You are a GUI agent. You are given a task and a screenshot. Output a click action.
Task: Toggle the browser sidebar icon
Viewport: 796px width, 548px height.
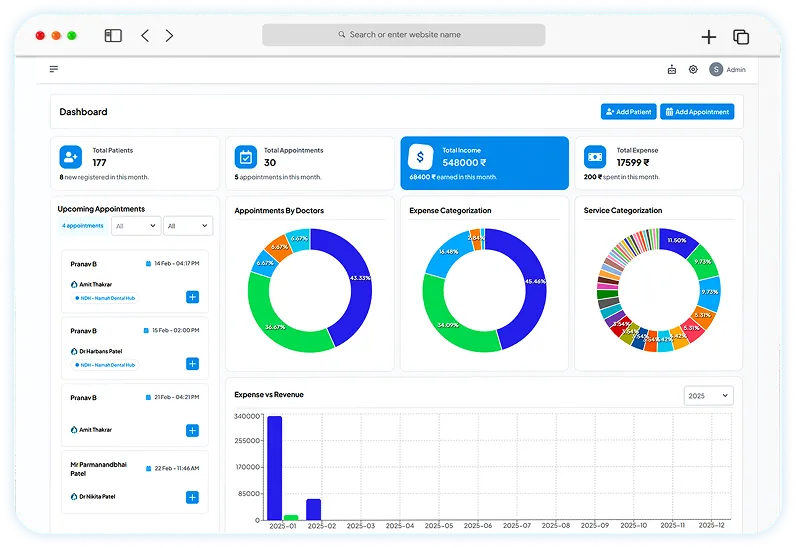[113, 36]
